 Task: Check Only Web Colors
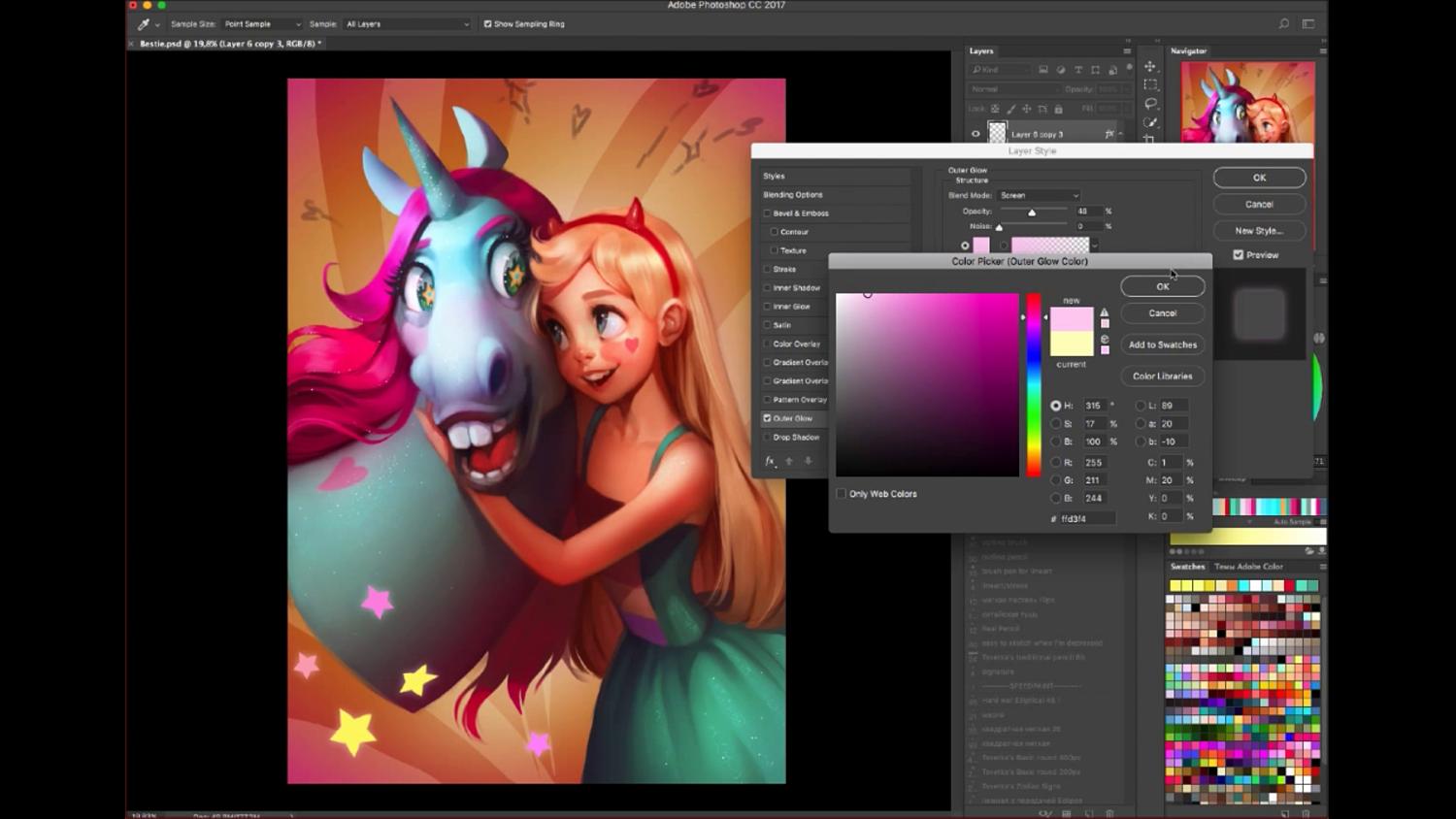[842, 494]
